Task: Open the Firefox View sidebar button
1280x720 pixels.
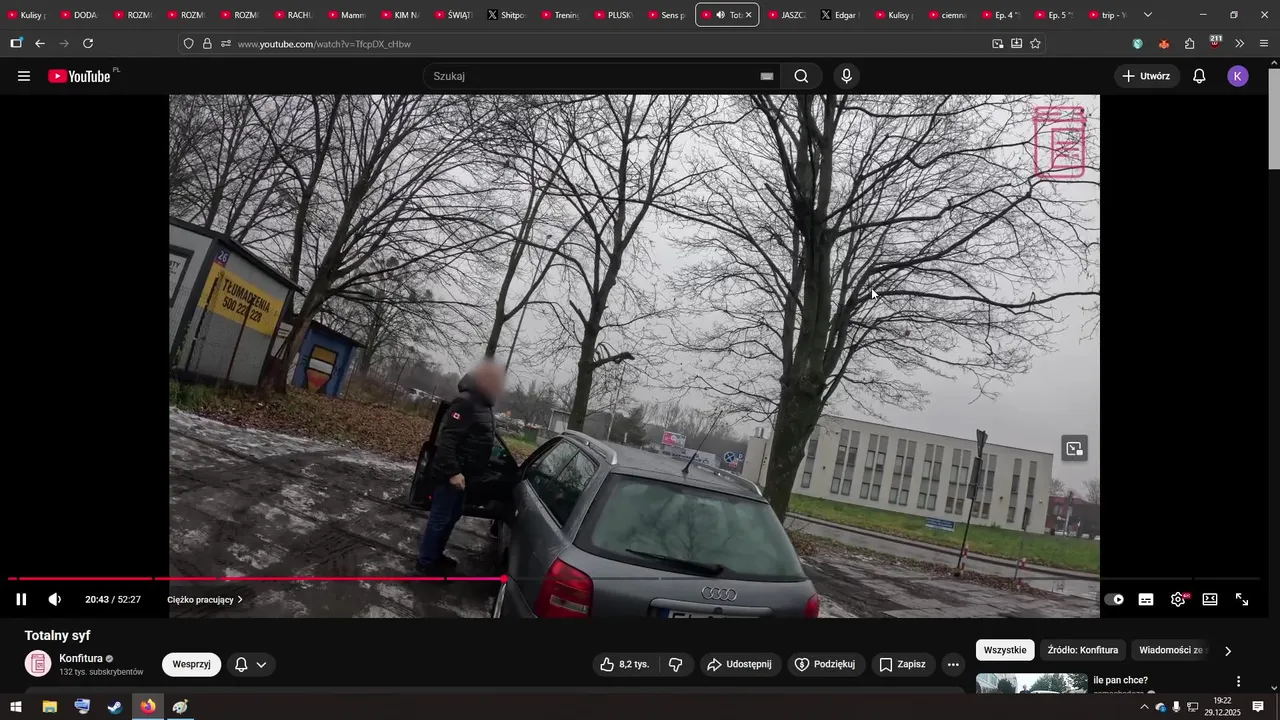Action: tap(16, 44)
